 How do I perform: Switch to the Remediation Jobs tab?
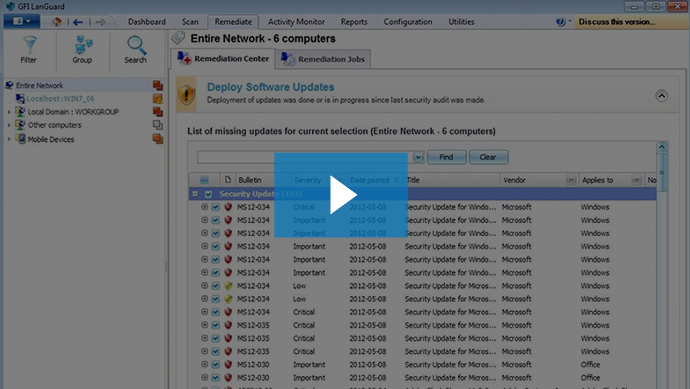(x=323, y=59)
